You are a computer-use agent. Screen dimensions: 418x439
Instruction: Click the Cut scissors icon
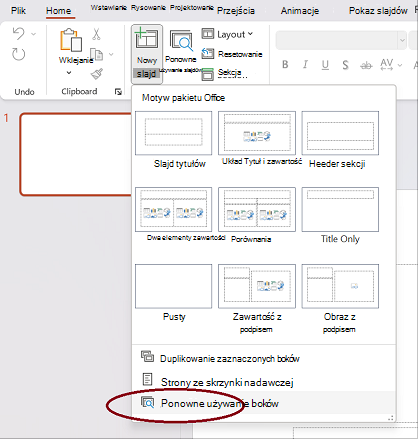96,34
